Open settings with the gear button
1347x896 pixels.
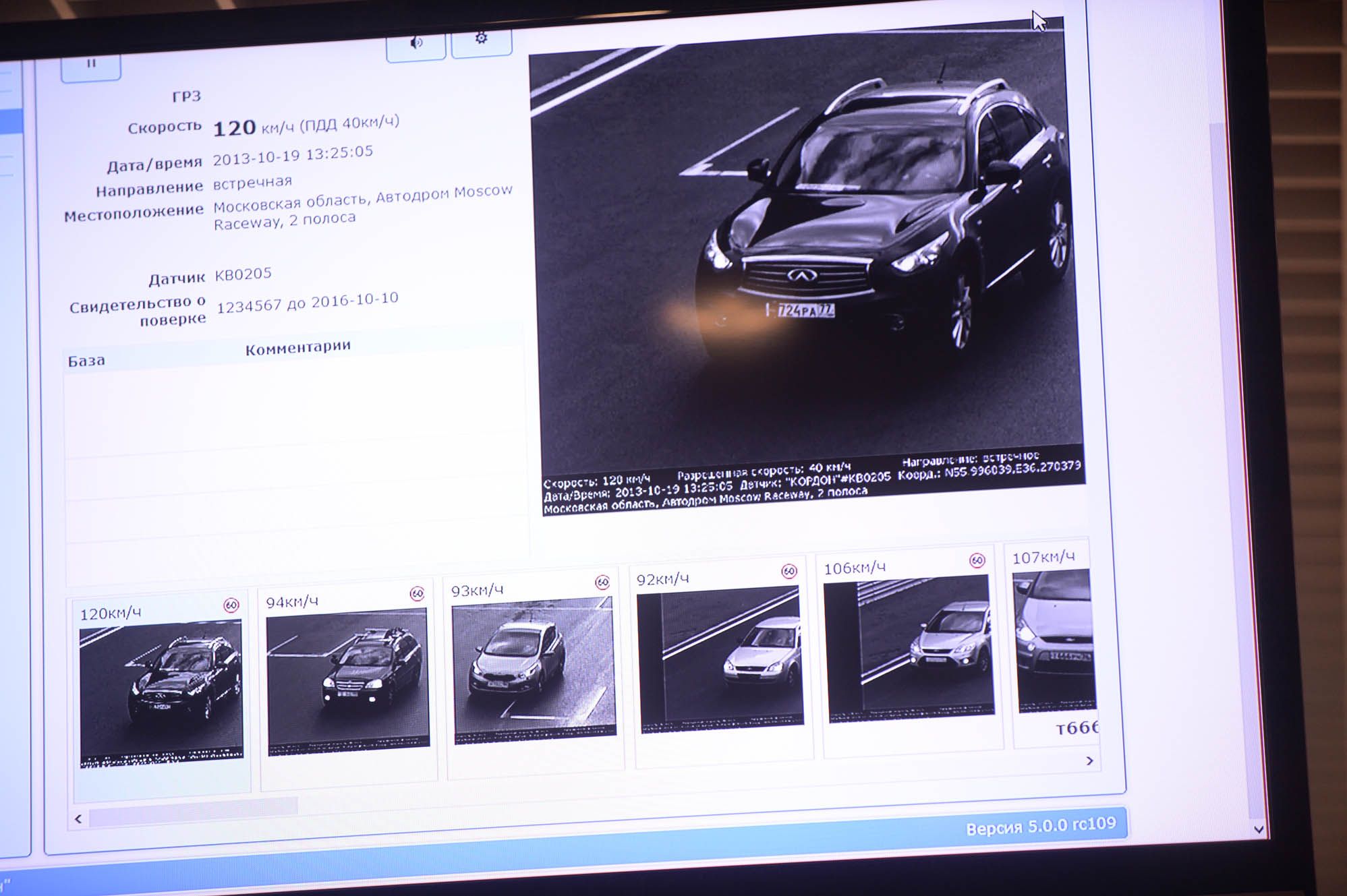481,42
